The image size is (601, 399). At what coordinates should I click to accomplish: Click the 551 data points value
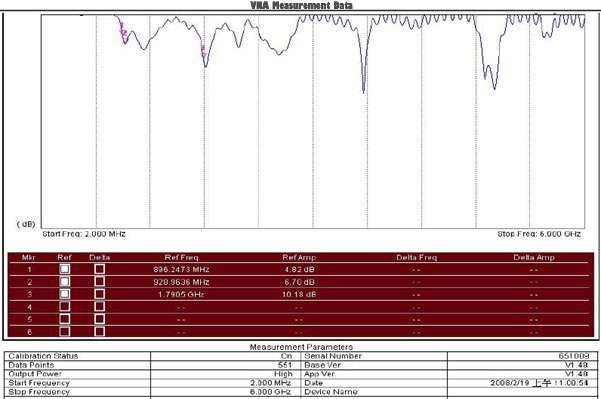point(285,365)
